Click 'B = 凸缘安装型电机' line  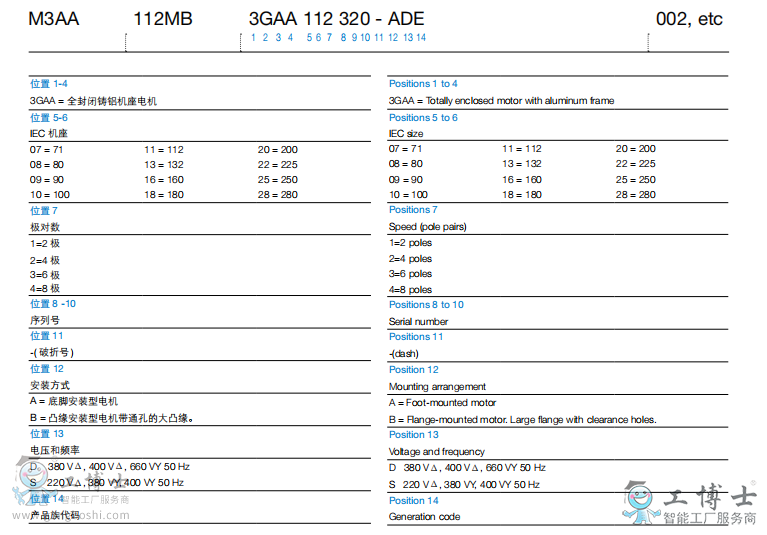coord(112,418)
